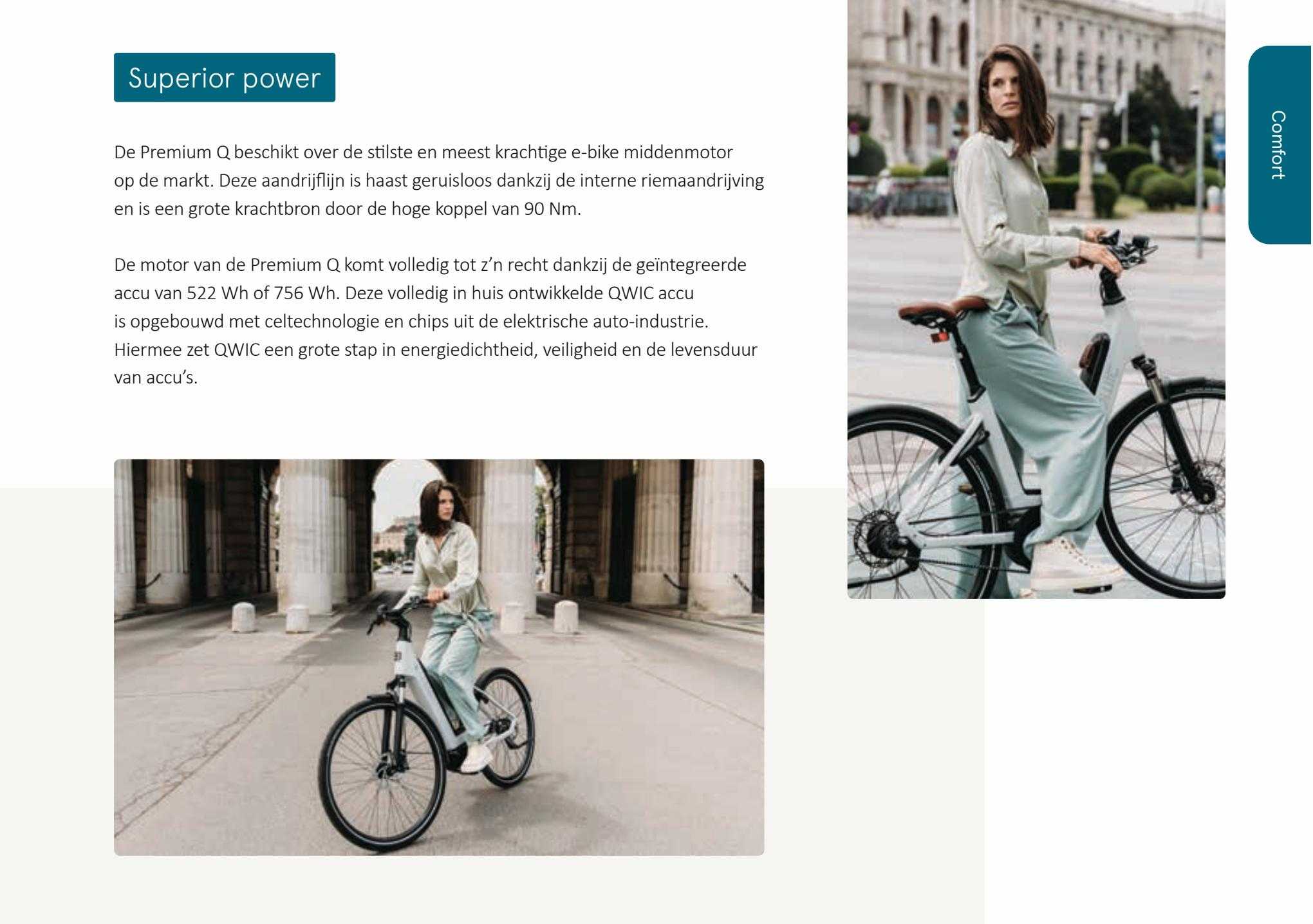Click the paragraph starting with De motor van de Premium Q
This screenshot has height=924, width=1313.
click(x=436, y=320)
